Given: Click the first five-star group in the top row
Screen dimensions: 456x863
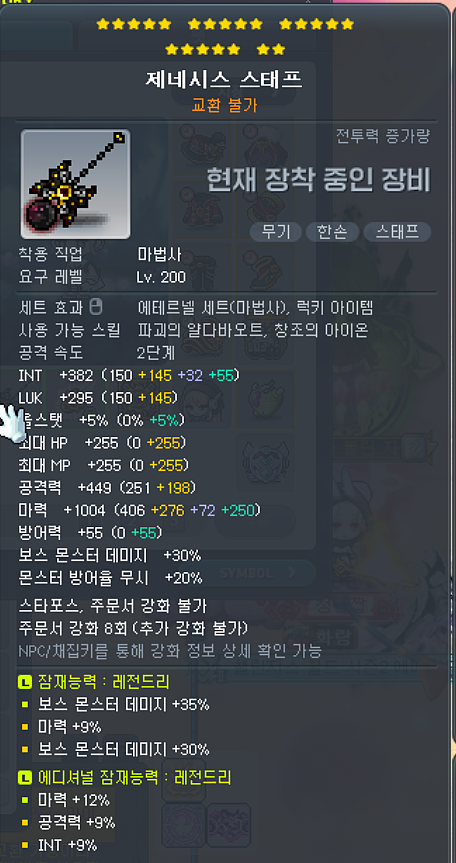Looking at the screenshot, I should pyautogui.click(x=134, y=24).
